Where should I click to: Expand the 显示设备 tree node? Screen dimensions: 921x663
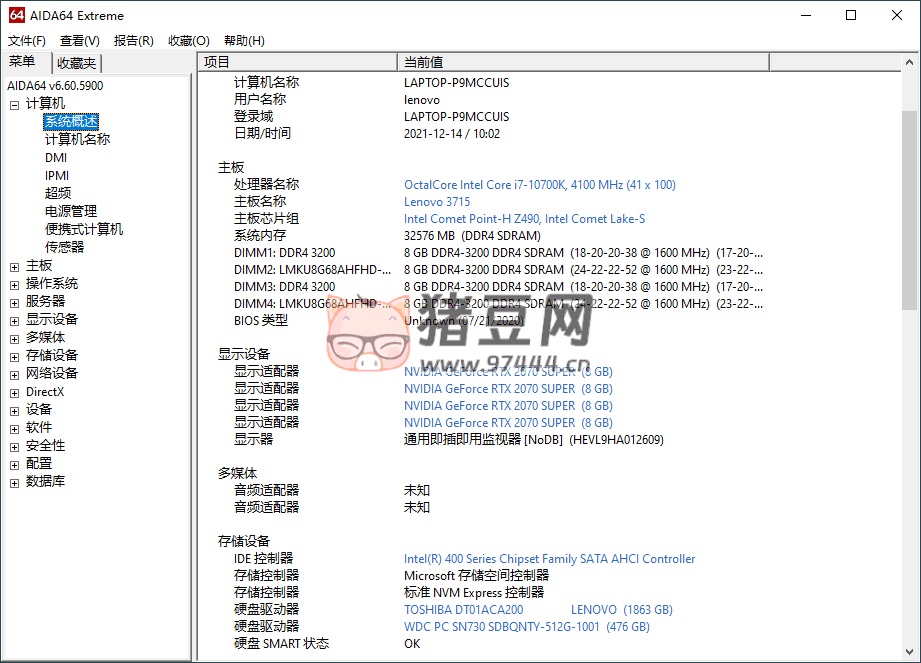(14, 320)
